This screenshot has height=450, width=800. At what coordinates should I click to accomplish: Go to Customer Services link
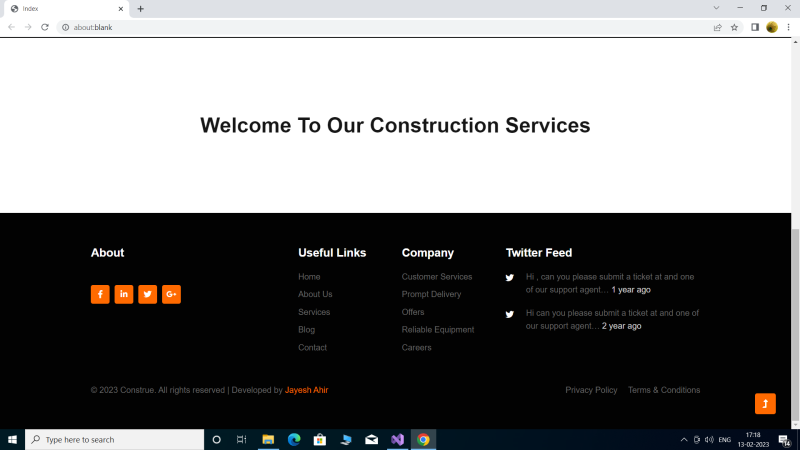[x=436, y=277]
